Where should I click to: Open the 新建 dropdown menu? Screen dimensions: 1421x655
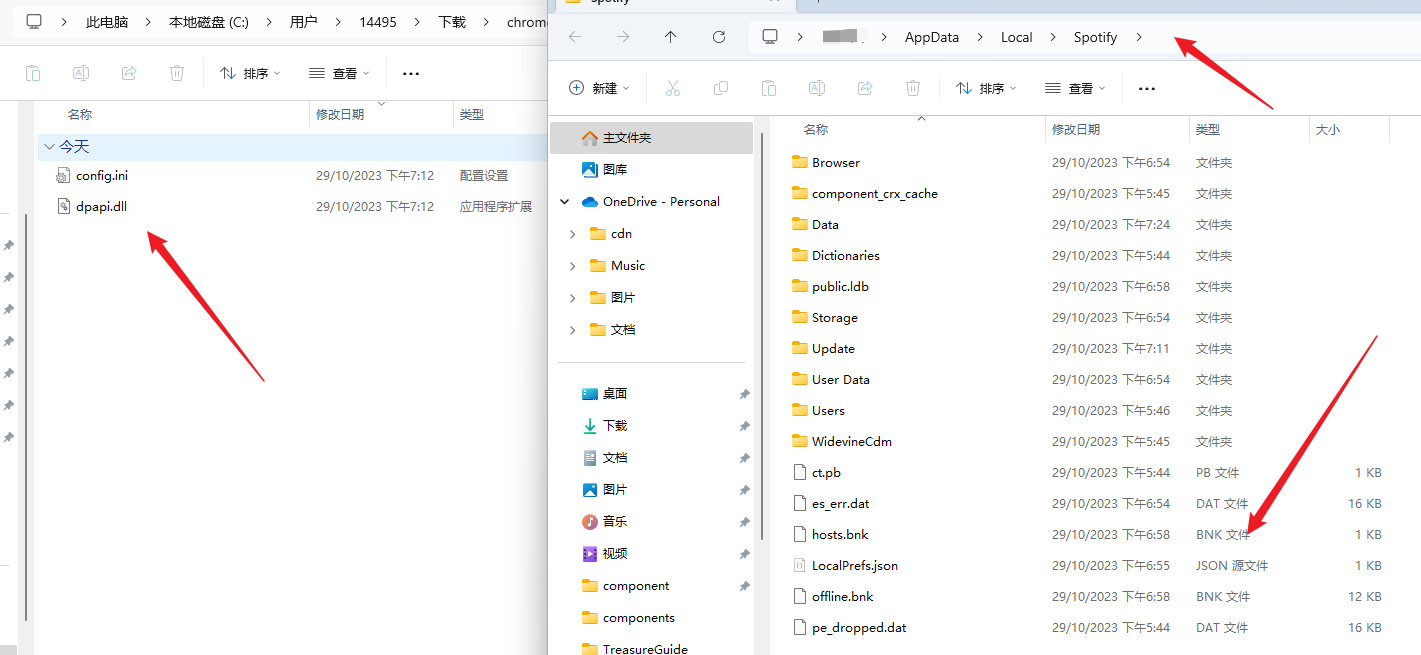pos(599,88)
